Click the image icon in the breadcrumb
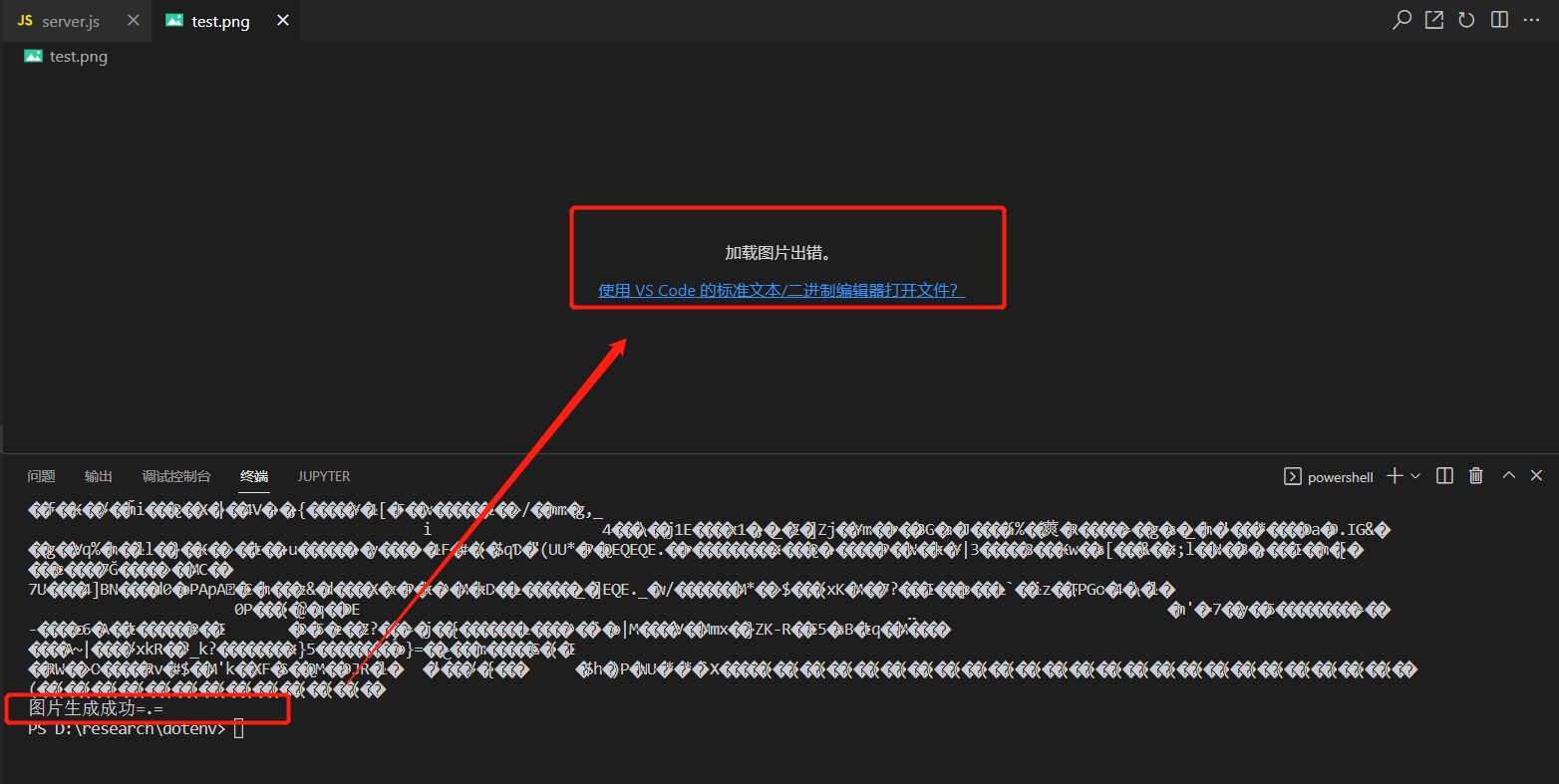Image resolution: width=1559 pixels, height=784 pixels. [x=33, y=57]
